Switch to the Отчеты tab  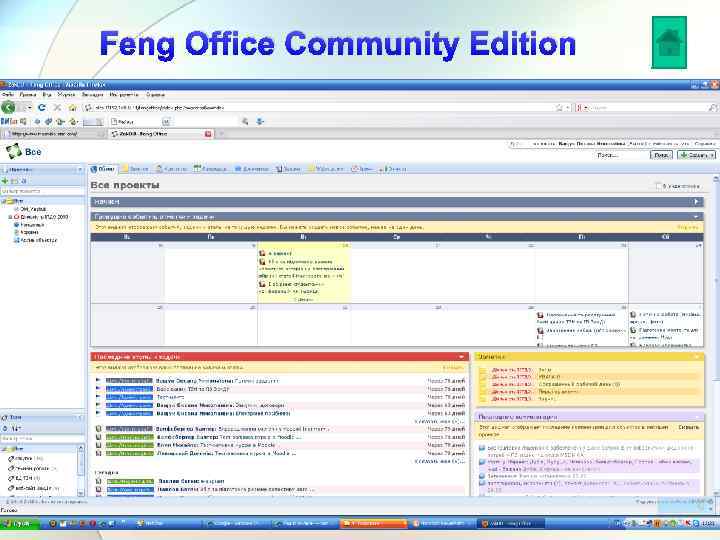393,169
